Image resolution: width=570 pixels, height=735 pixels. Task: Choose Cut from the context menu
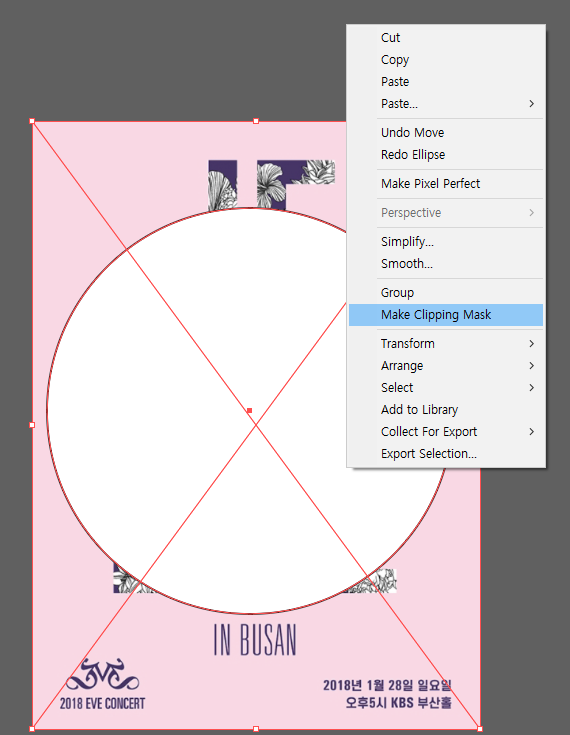click(x=446, y=38)
